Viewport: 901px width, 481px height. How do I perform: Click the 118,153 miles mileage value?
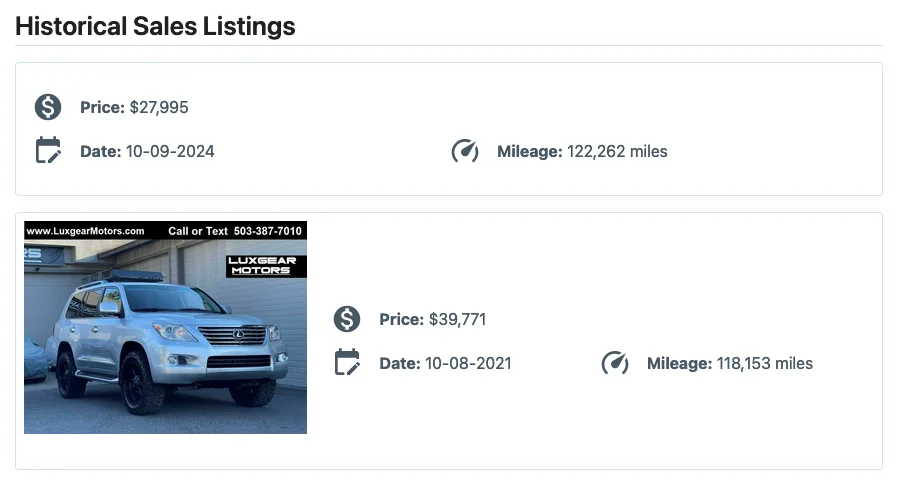click(765, 364)
